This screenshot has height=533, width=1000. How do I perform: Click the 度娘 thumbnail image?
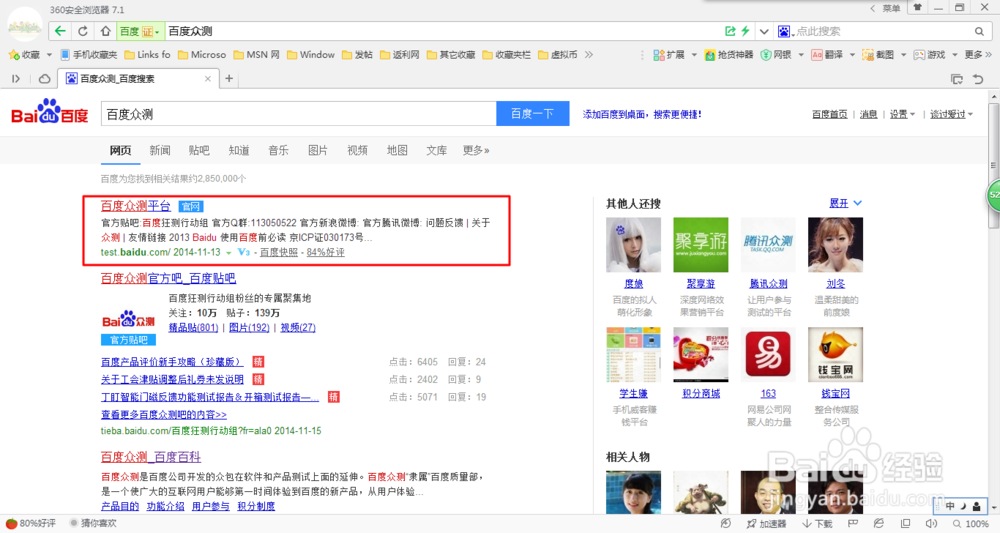[633, 245]
